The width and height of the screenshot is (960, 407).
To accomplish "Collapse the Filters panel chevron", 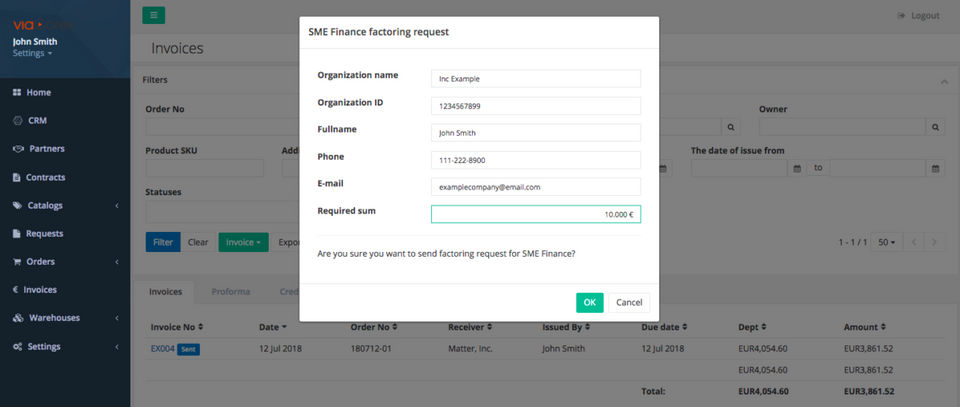I will pyautogui.click(x=944, y=80).
